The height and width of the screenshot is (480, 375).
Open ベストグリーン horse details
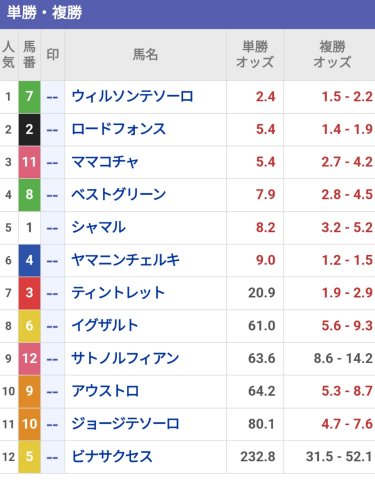coord(119,195)
